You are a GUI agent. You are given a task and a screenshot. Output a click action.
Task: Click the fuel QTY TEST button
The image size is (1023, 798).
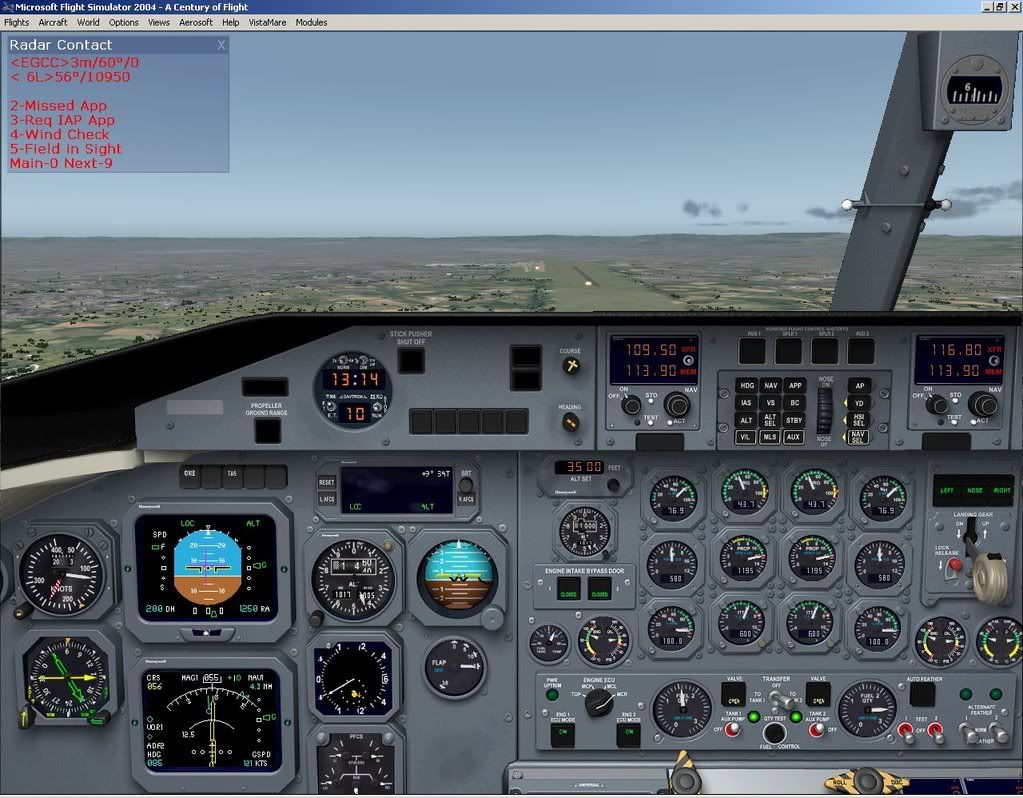(x=774, y=733)
